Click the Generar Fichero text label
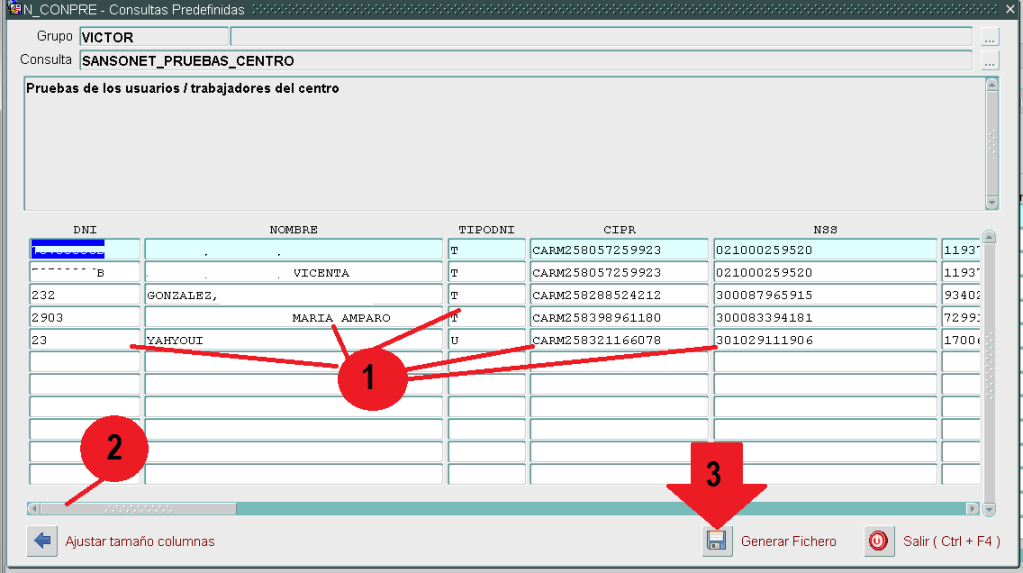Screen dimensions: 1023x573 pos(788,541)
